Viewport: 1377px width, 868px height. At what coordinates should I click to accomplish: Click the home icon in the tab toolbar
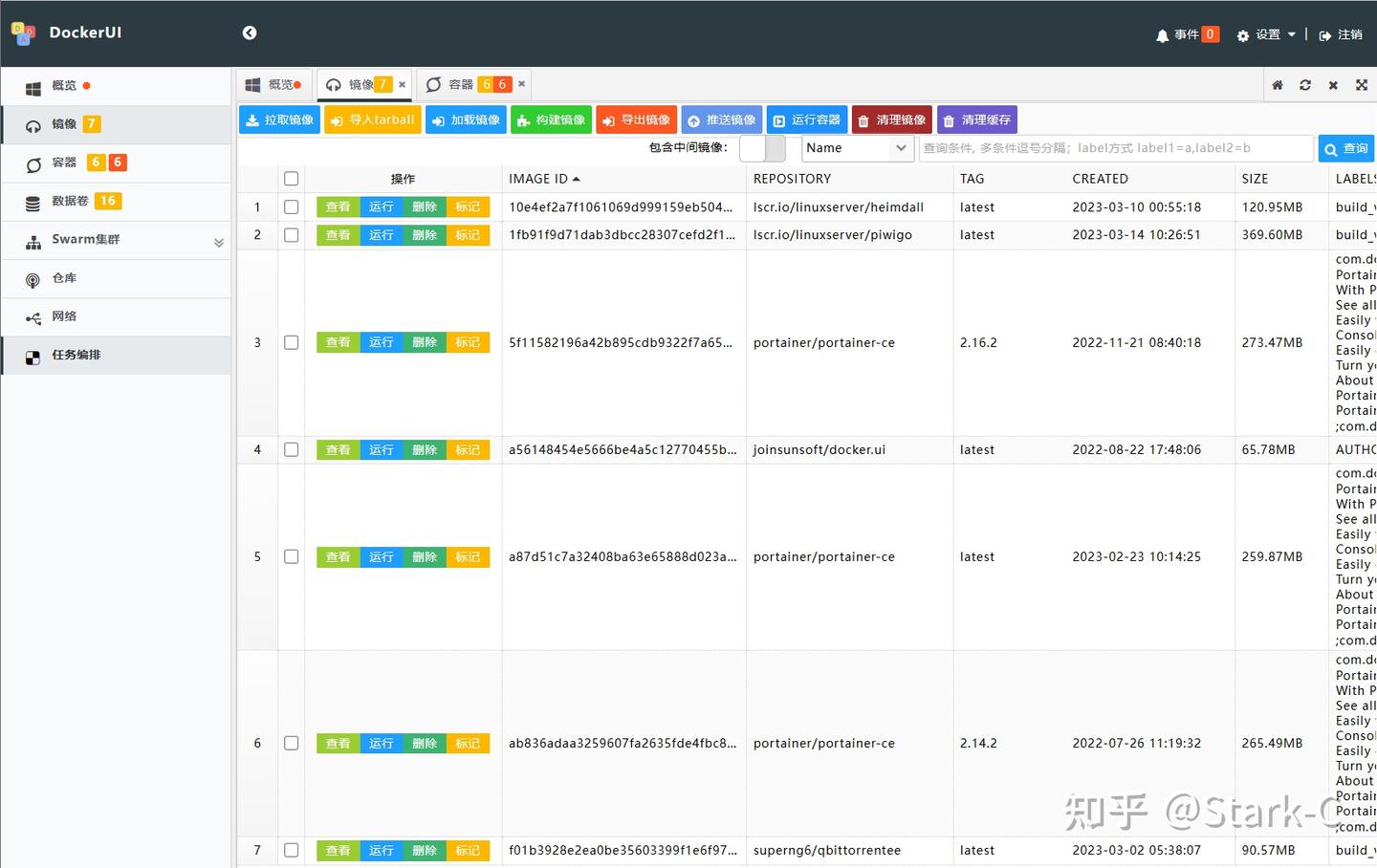coord(1277,84)
